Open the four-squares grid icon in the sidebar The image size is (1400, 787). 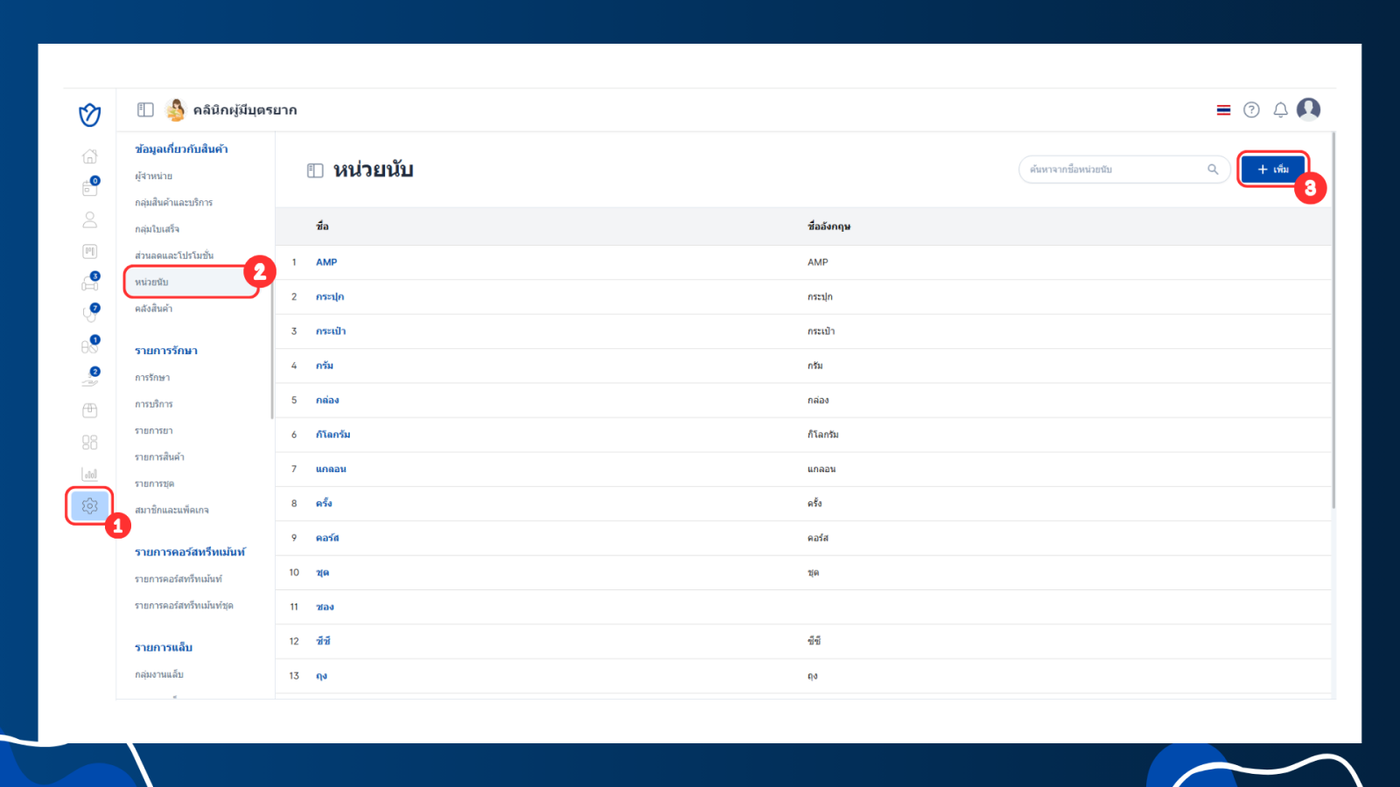89,442
